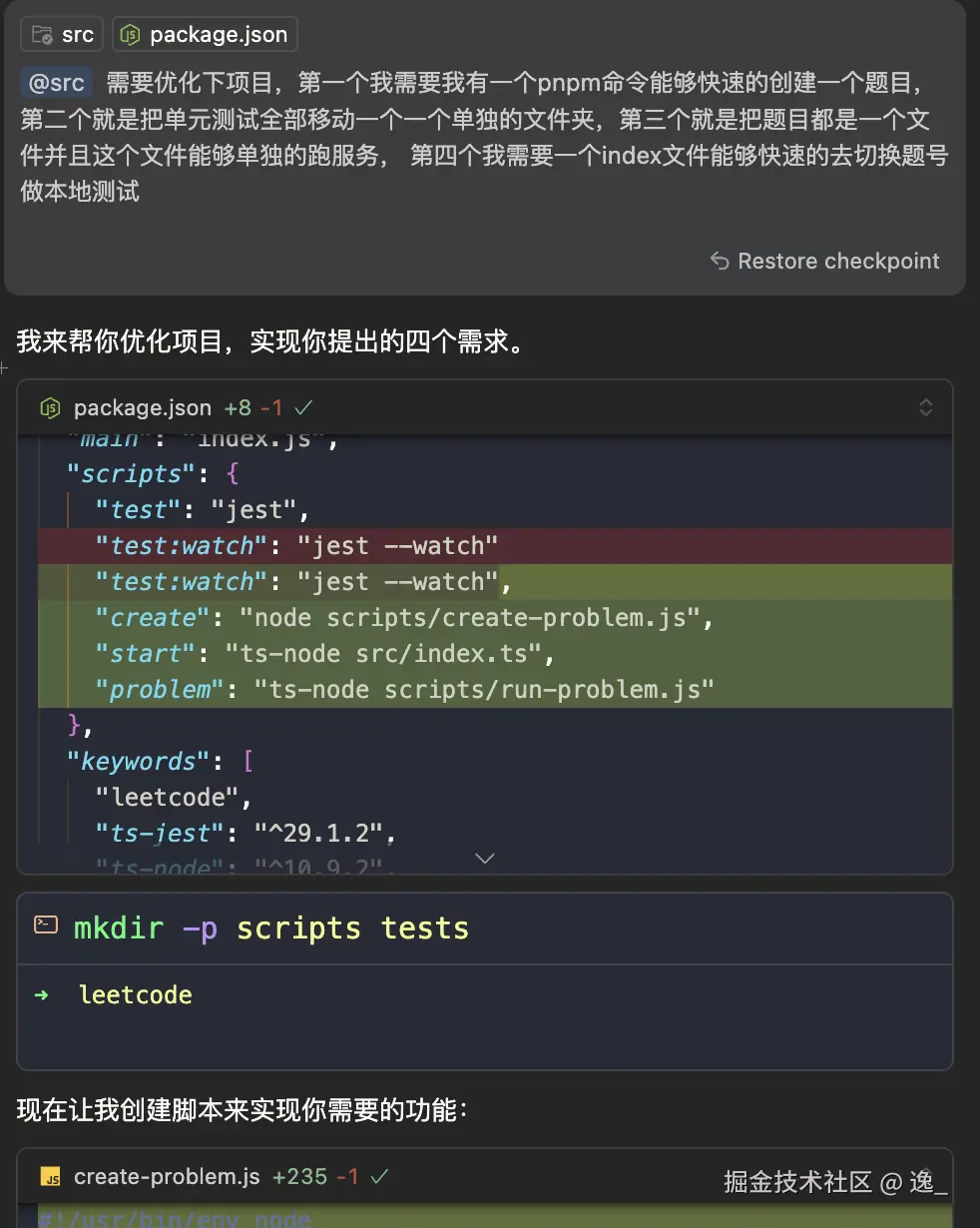Click the undo arrow icon beside Restore checkpoint
980x1228 pixels.
click(720, 262)
